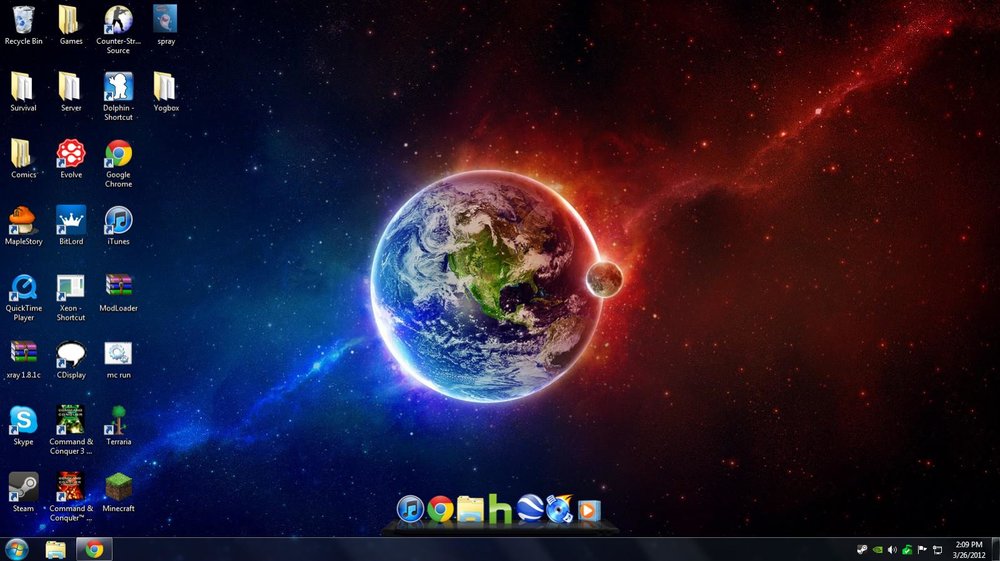Launch iTunes from the bottom dock
The image size is (1000, 561).
pyautogui.click(x=410, y=509)
